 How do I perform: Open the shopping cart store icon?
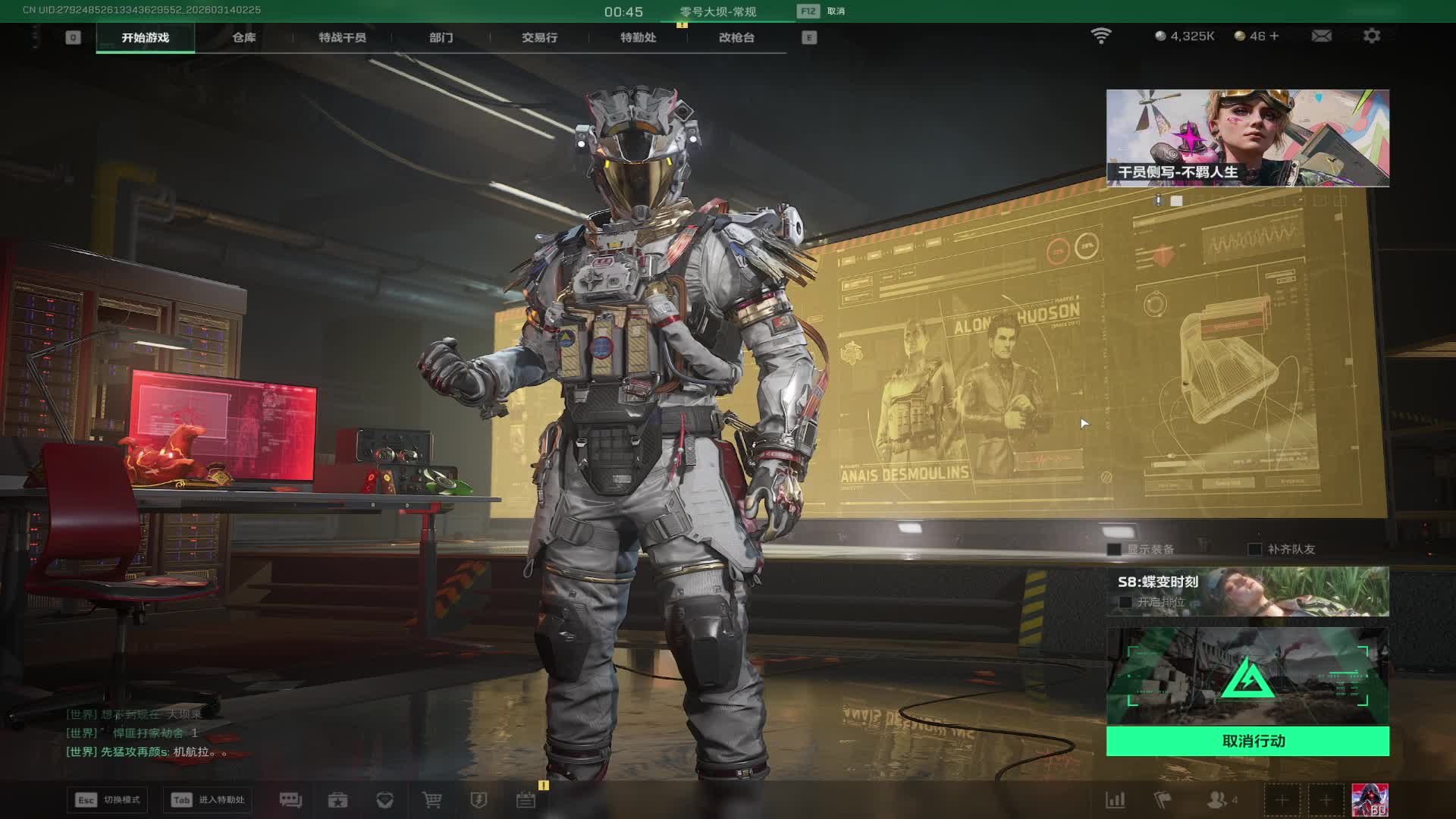tap(431, 800)
